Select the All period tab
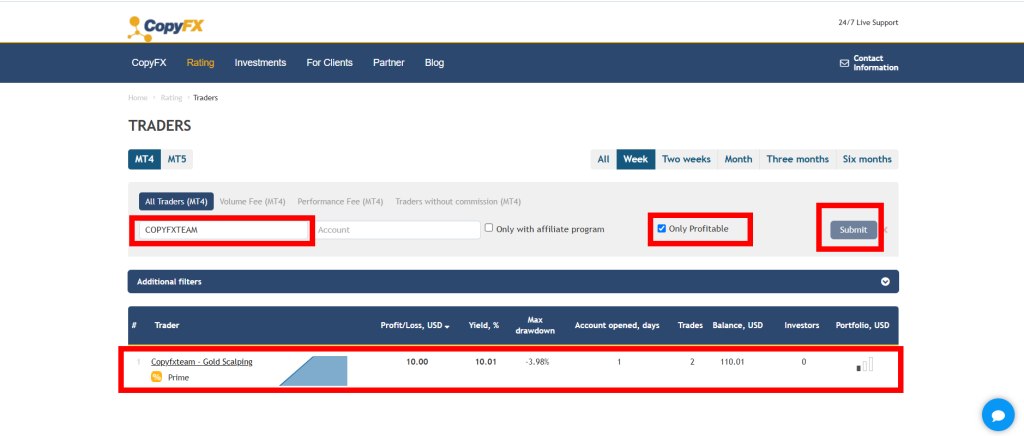The image size is (1024, 436). [603, 159]
